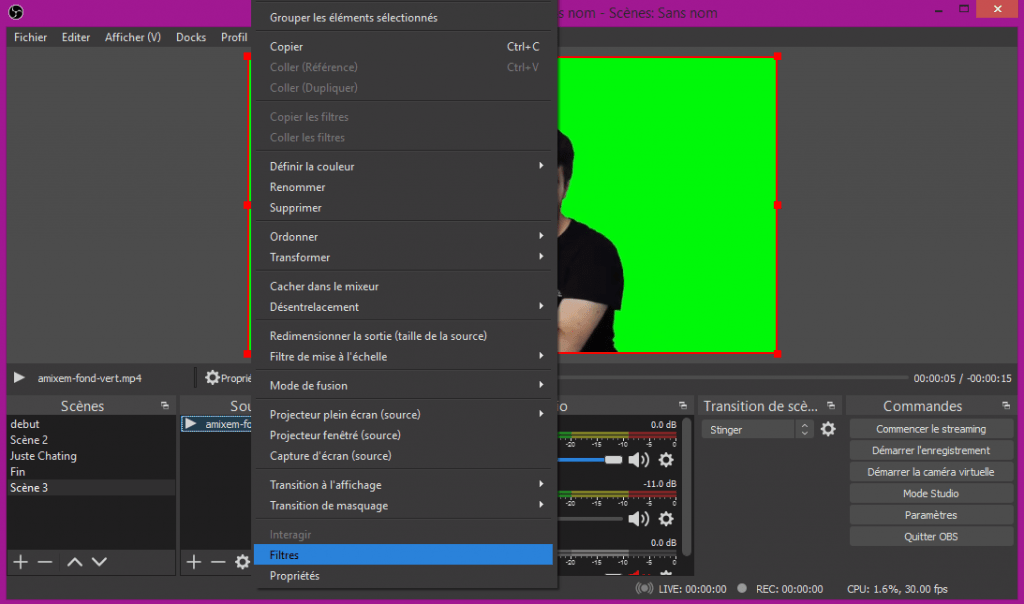The width and height of the screenshot is (1024, 604).
Task: Open the Docks menu in menu bar
Action: point(190,38)
